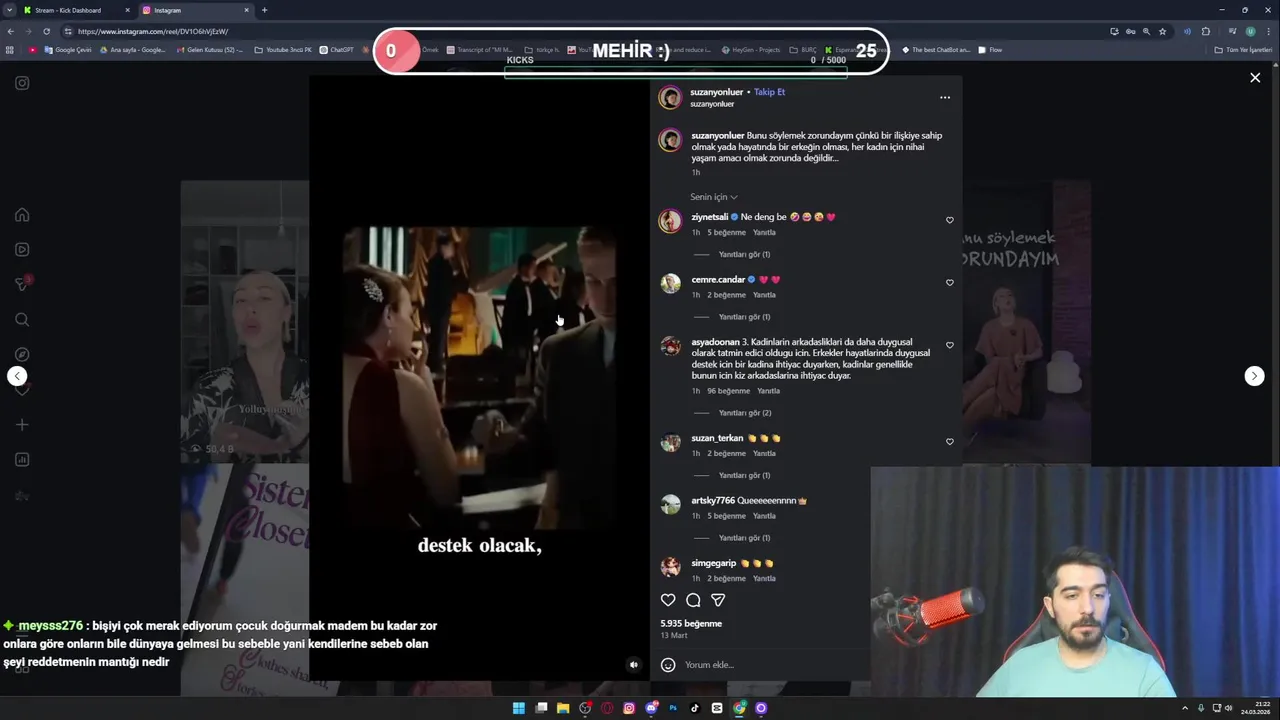
Task: Open File Explorer from taskbar
Action: click(563, 708)
